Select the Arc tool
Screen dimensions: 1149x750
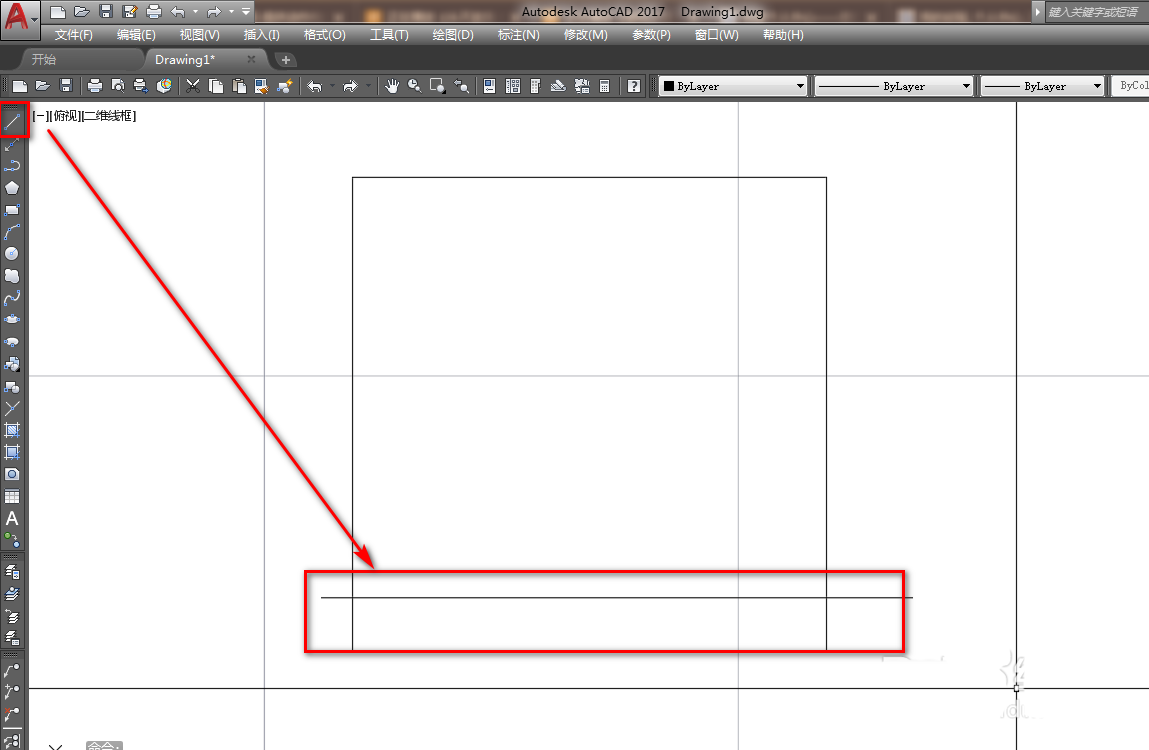[x=12, y=232]
